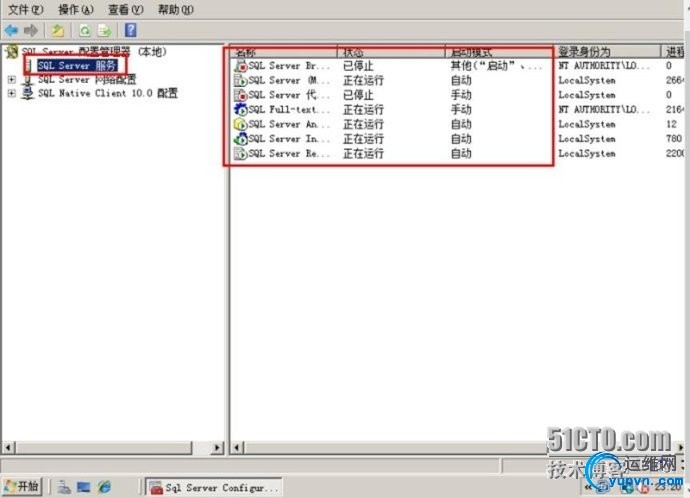The height and width of the screenshot is (498, 690).
Task: Expand the SQL Server 网络配置 node
Action: [12, 80]
